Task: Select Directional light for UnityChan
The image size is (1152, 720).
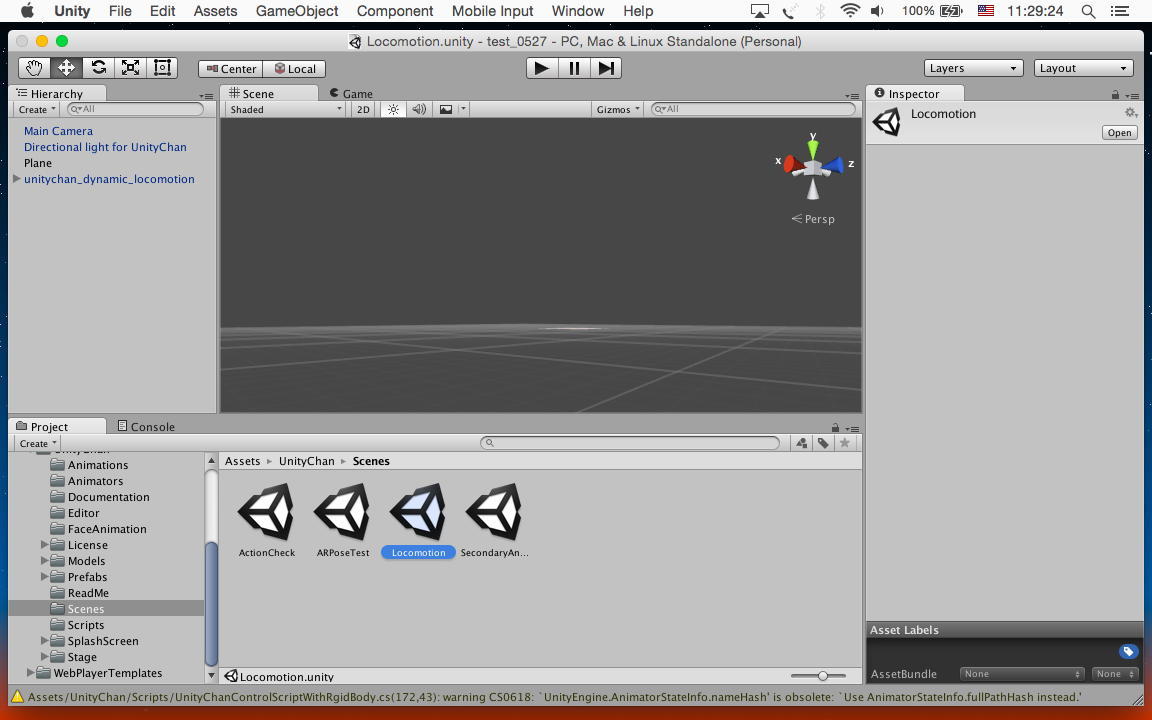Action: point(105,147)
